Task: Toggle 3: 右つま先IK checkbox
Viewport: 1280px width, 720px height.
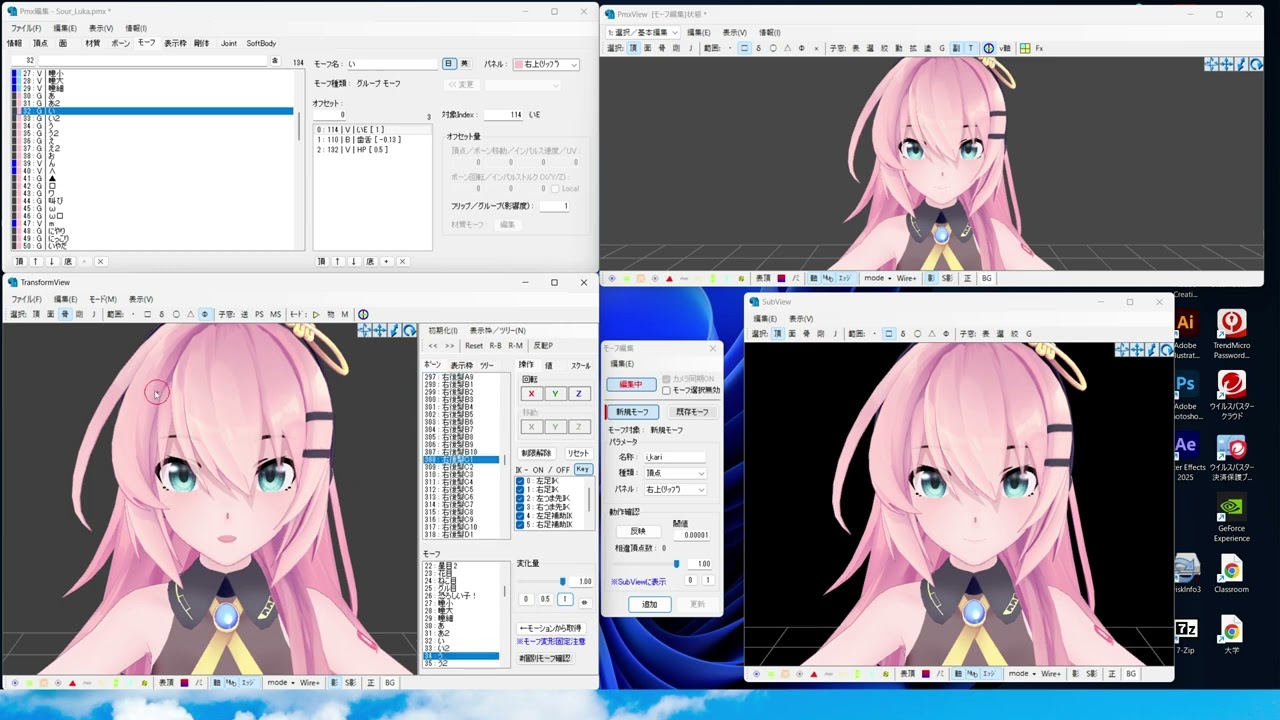Action: [x=520, y=507]
